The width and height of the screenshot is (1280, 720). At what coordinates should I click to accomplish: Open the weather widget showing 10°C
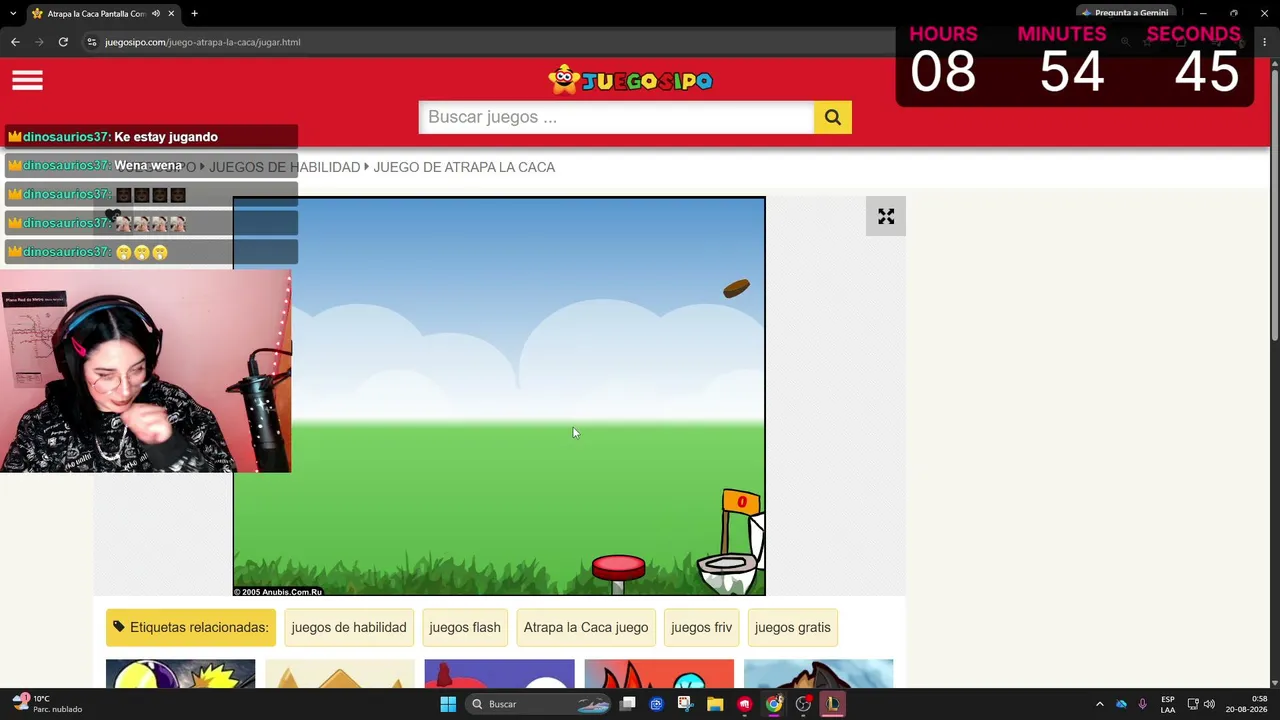(x=48, y=704)
